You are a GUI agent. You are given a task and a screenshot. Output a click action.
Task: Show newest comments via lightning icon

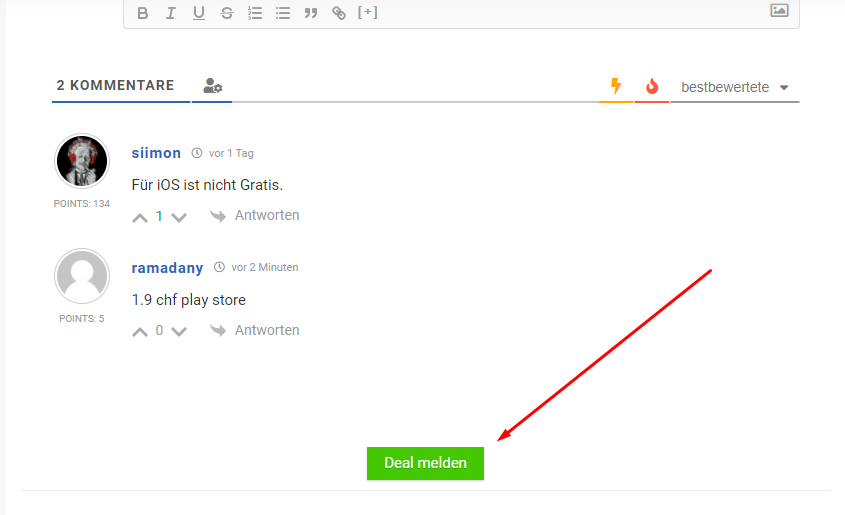616,87
